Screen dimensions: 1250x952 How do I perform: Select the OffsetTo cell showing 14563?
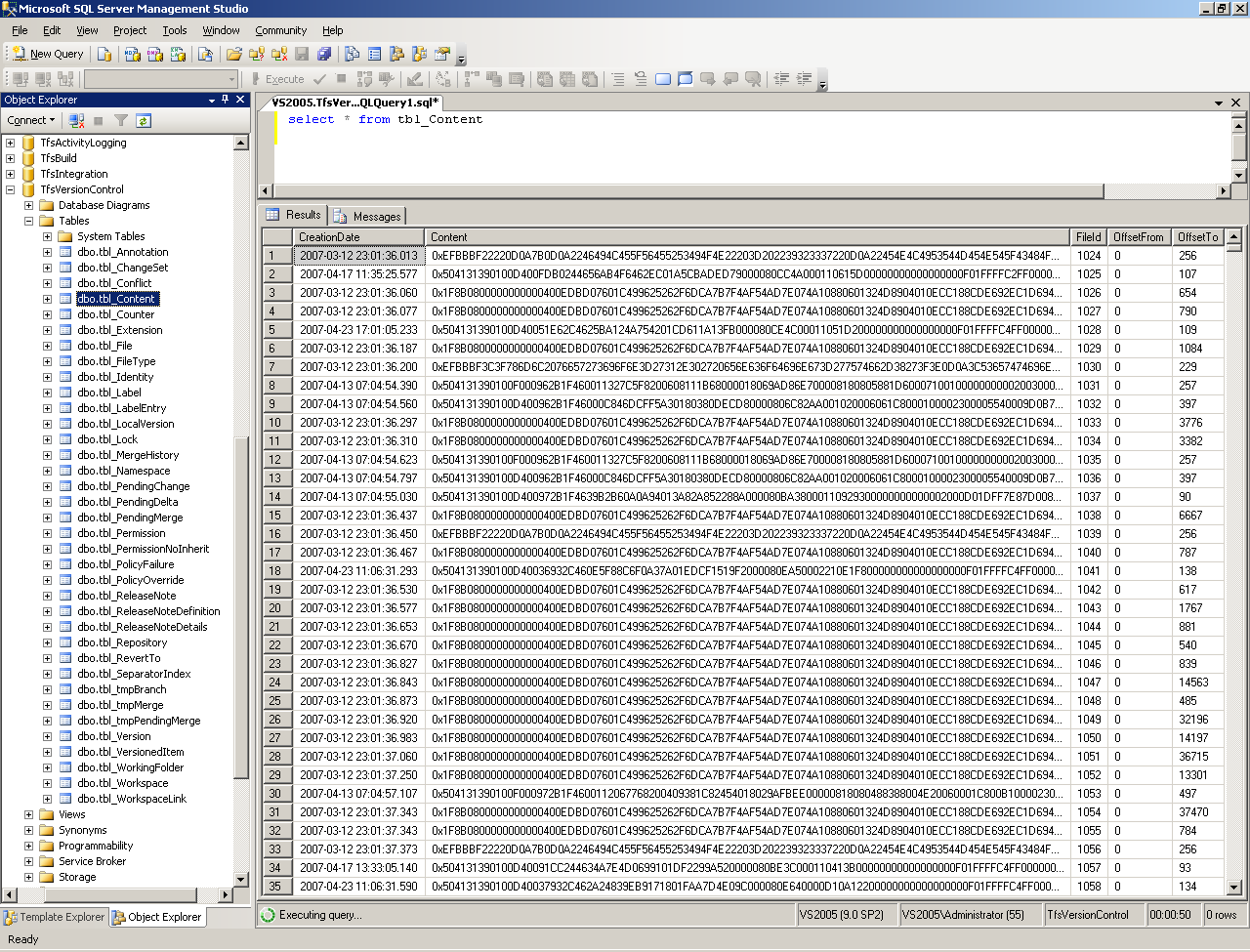(x=1198, y=683)
